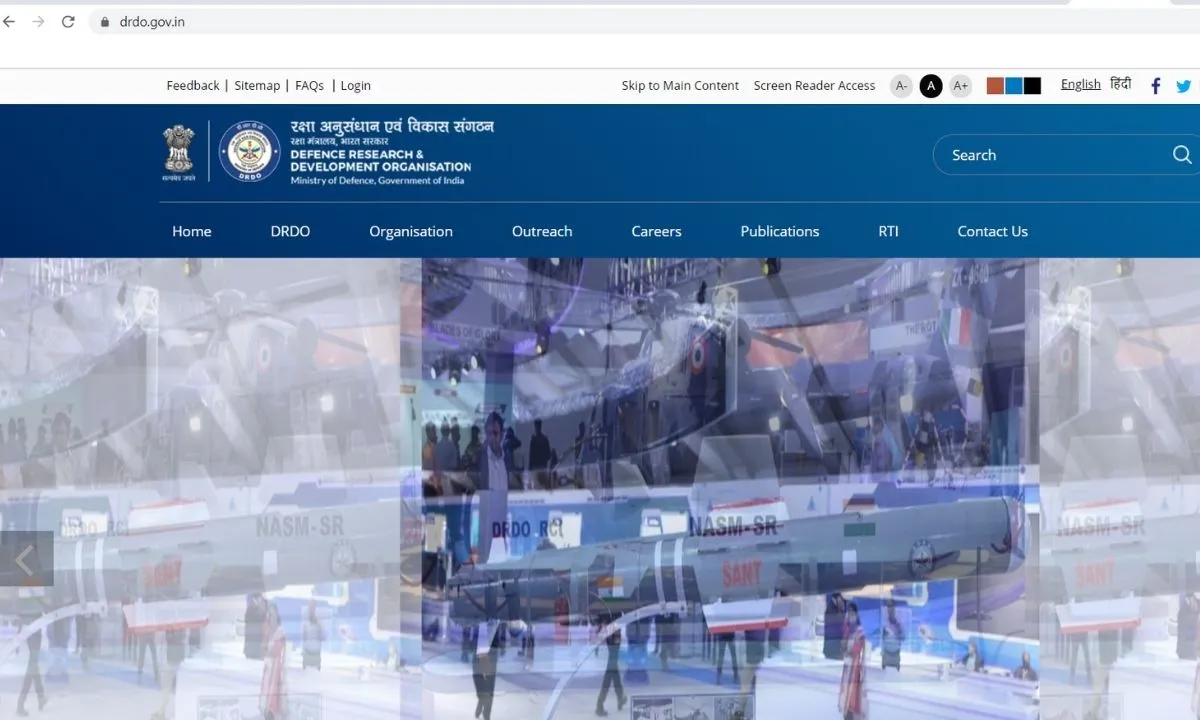Viewport: 1200px width, 720px height.
Task: Click the browser back arrow
Action: (x=10, y=21)
